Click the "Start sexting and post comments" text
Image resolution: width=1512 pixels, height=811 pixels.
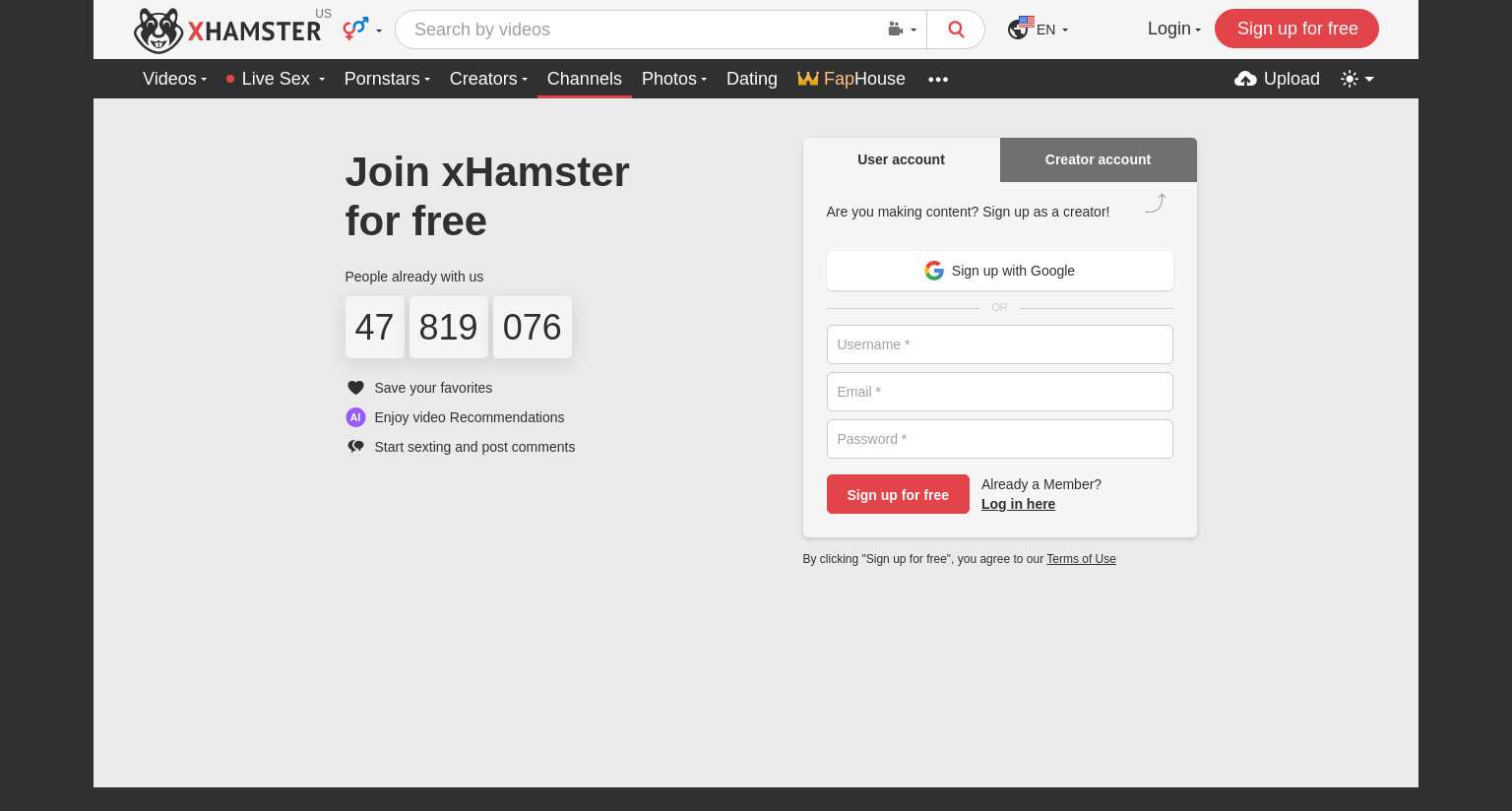point(474,447)
